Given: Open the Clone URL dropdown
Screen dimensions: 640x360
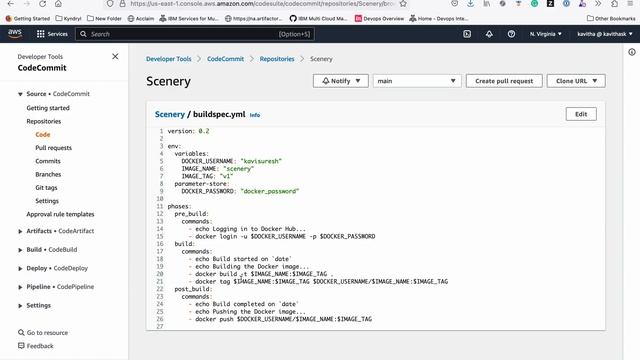Looking at the screenshot, I should point(576,81).
